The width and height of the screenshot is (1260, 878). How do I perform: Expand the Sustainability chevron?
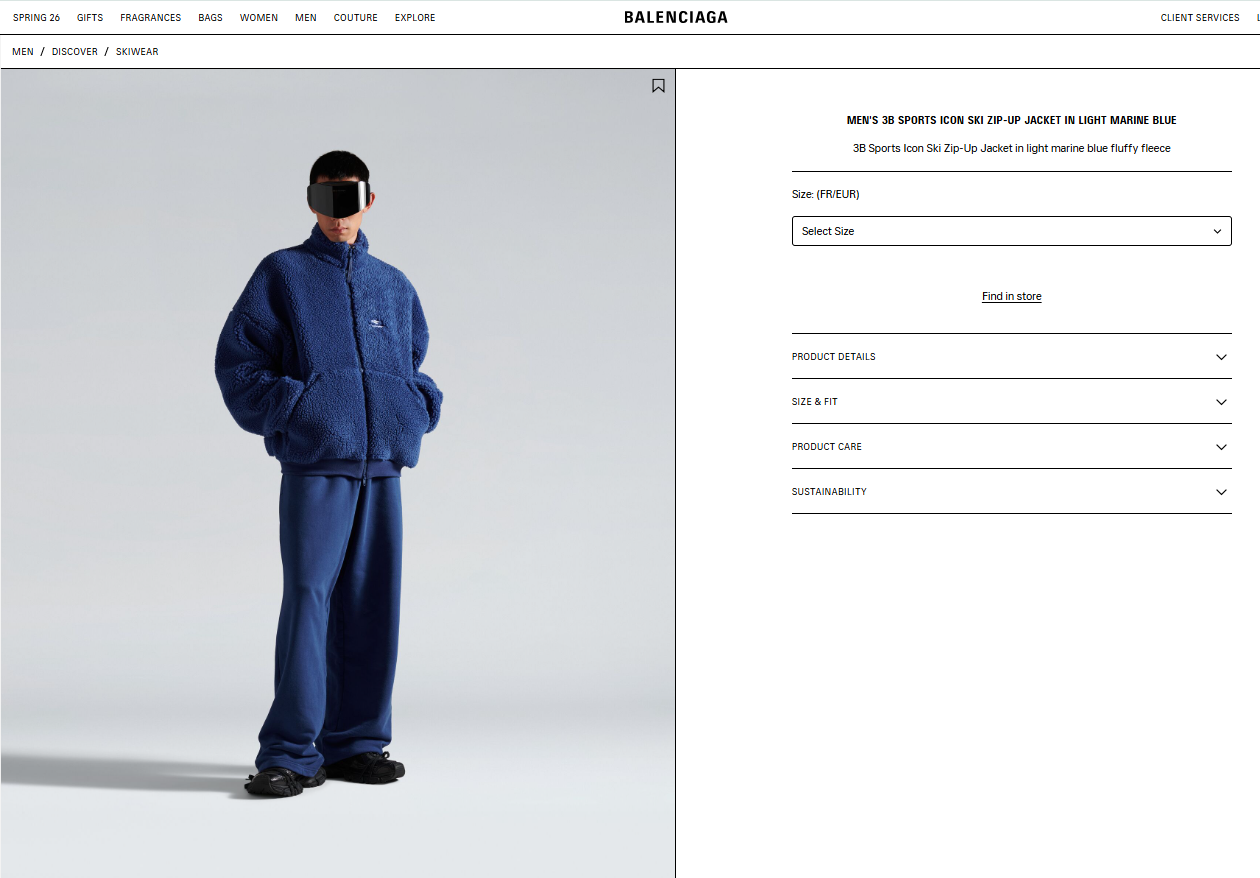click(1221, 492)
